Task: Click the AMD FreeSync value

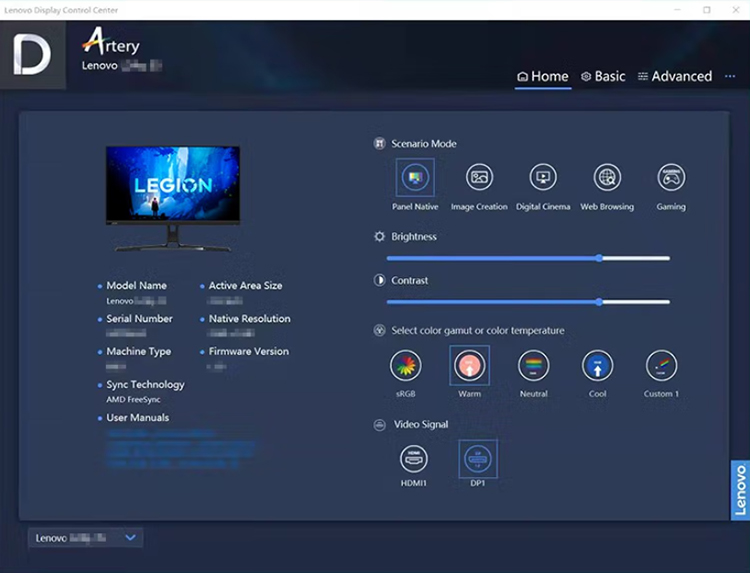Action: click(133, 399)
